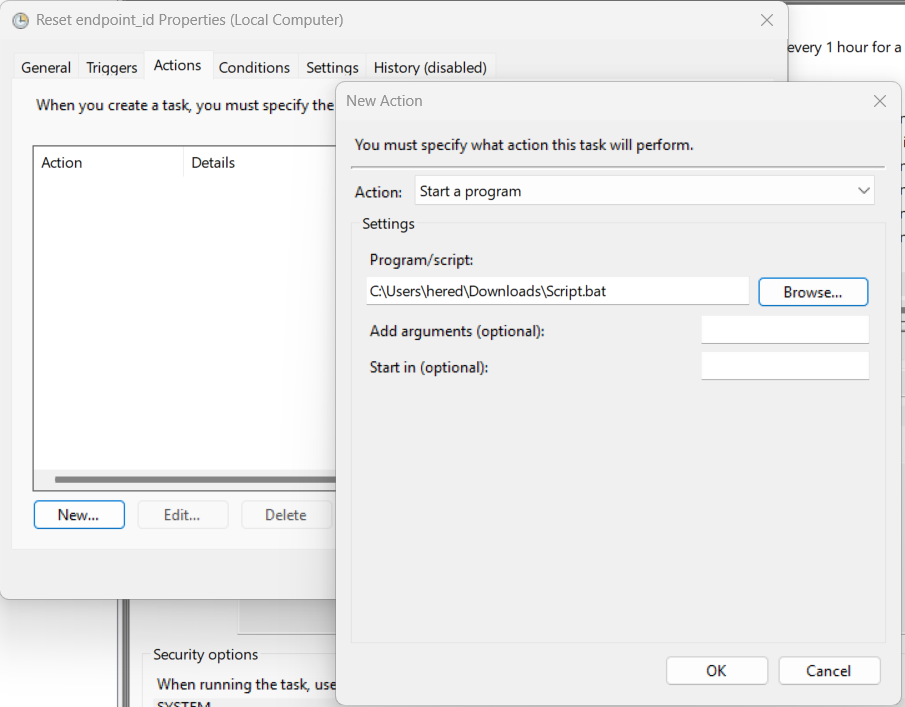Cancel the New Action dialog
This screenshot has width=905, height=707.
(829, 671)
